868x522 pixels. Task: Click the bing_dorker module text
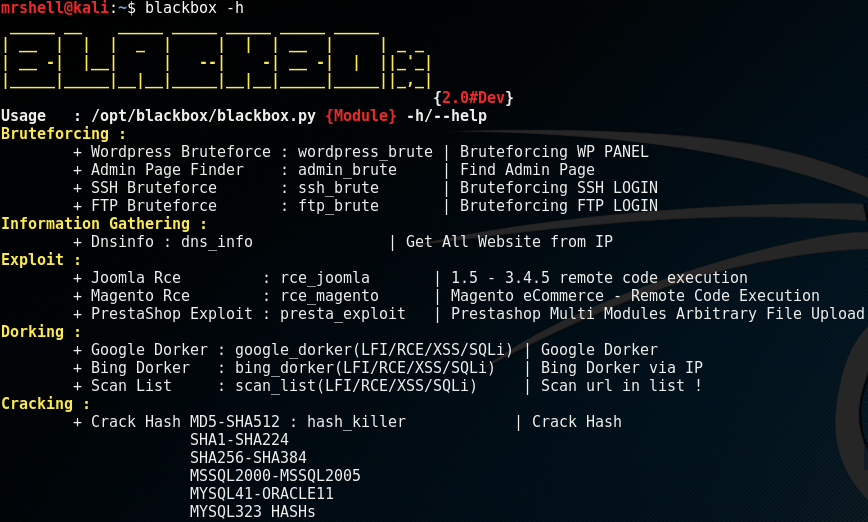point(365,368)
